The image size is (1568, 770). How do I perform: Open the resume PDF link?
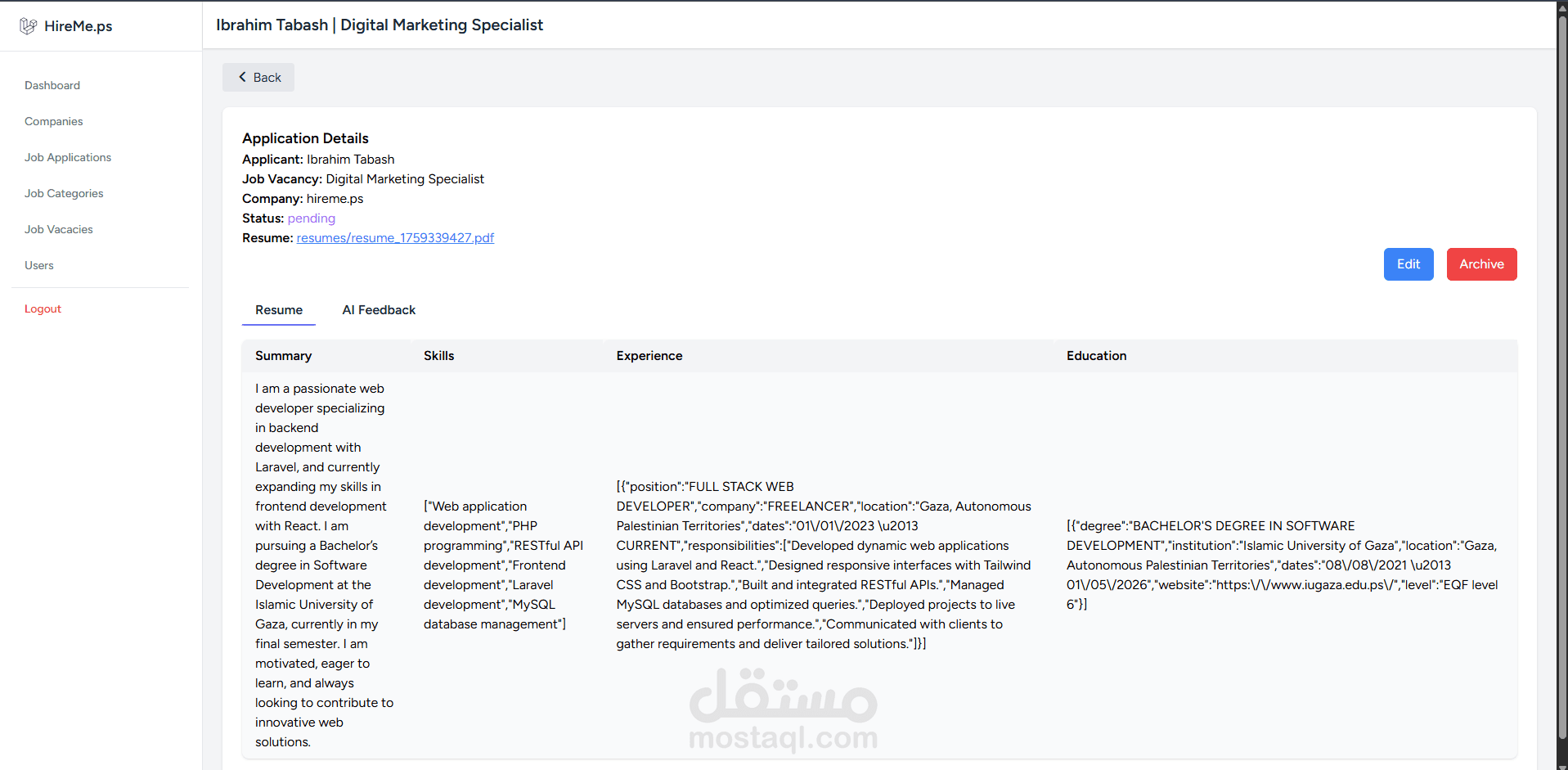tap(395, 238)
